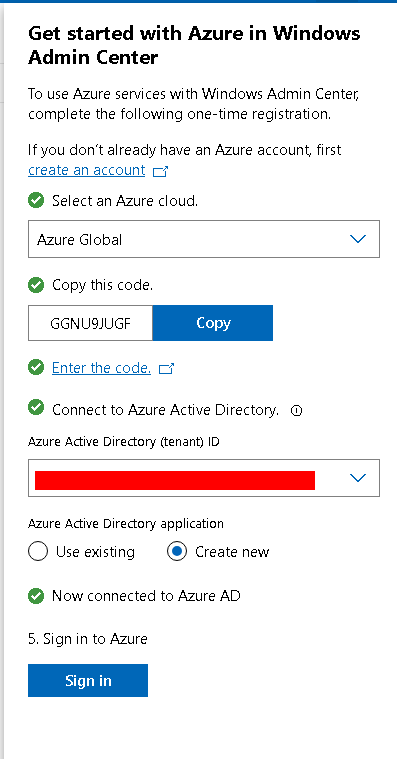Select the Create new radio button
This screenshot has width=397, height=759.
pyautogui.click(x=177, y=551)
